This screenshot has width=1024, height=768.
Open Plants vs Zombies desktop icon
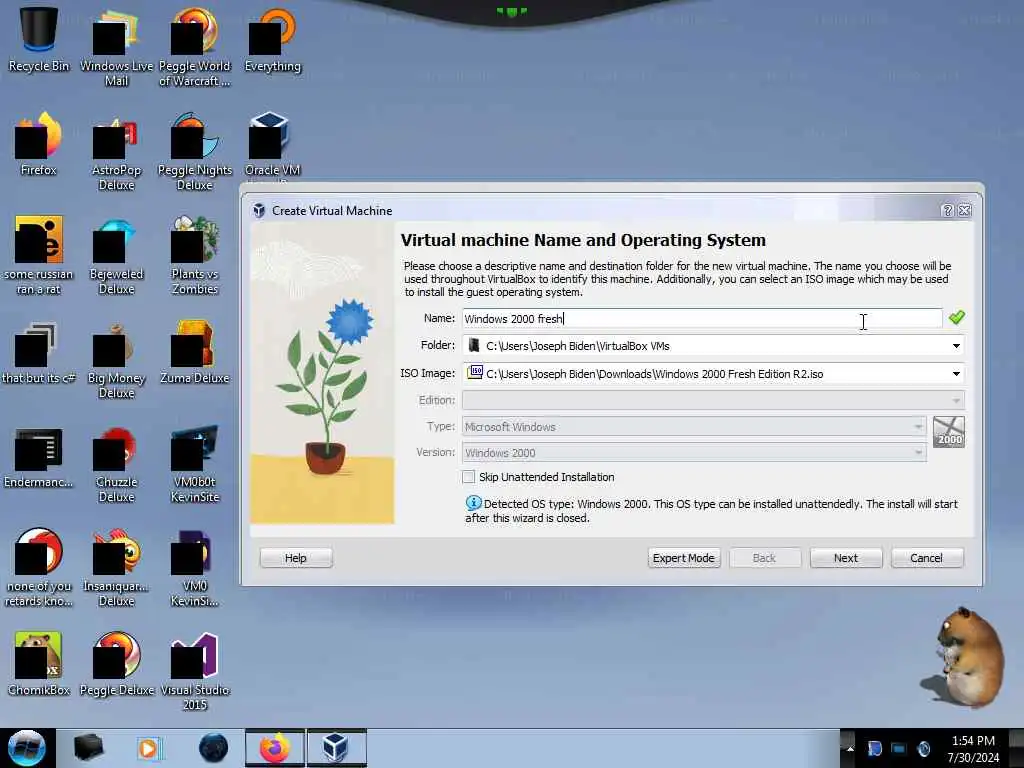click(195, 255)
